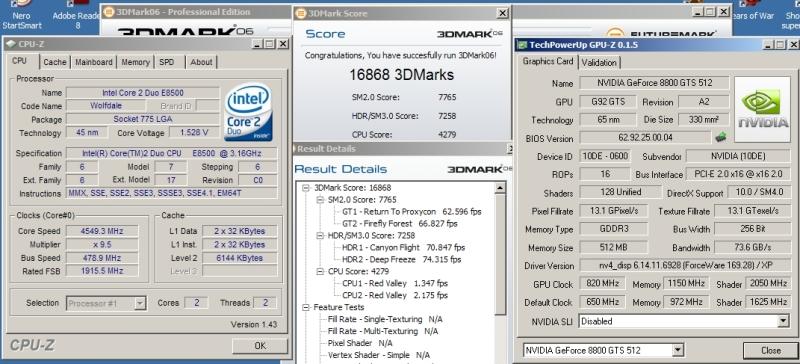Collapse the HDR/SM3.0 Score: 7258 node
The width and height of the screenshot is (800, 364).
320,236
